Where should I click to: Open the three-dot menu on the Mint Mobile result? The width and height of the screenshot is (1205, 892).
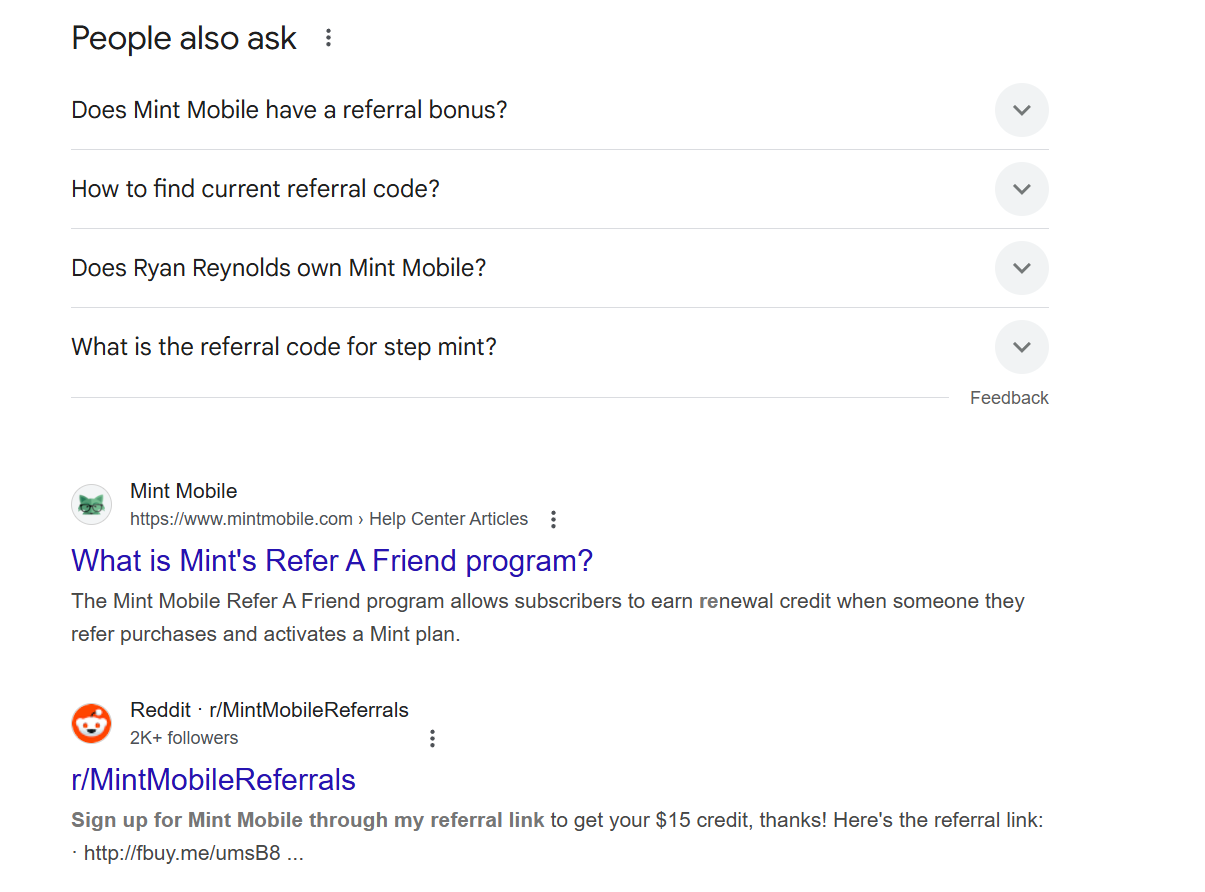click(x=553, y=519)
